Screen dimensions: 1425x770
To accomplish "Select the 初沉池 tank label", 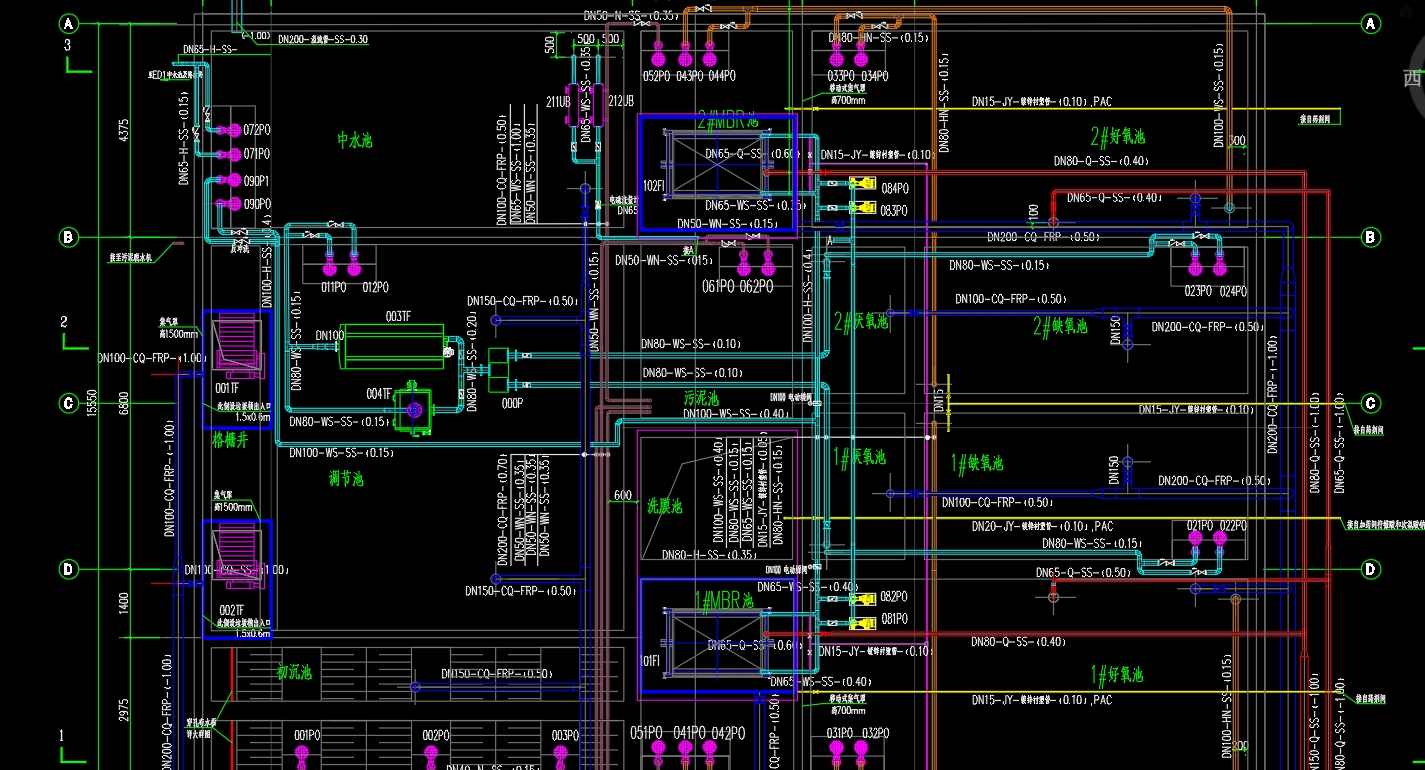I will [294, 673].
